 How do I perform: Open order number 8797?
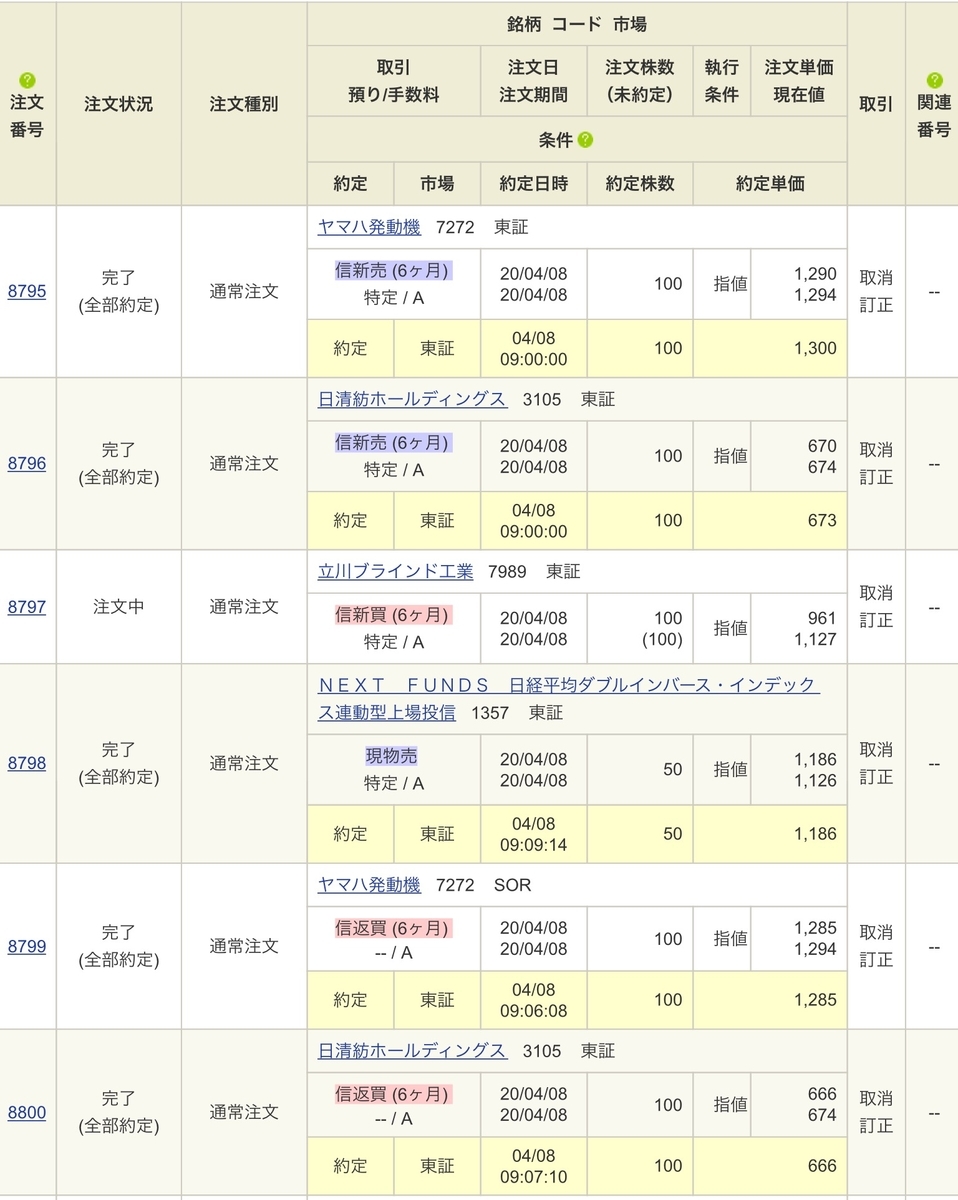pyautogui.click(x=27, y=607)
